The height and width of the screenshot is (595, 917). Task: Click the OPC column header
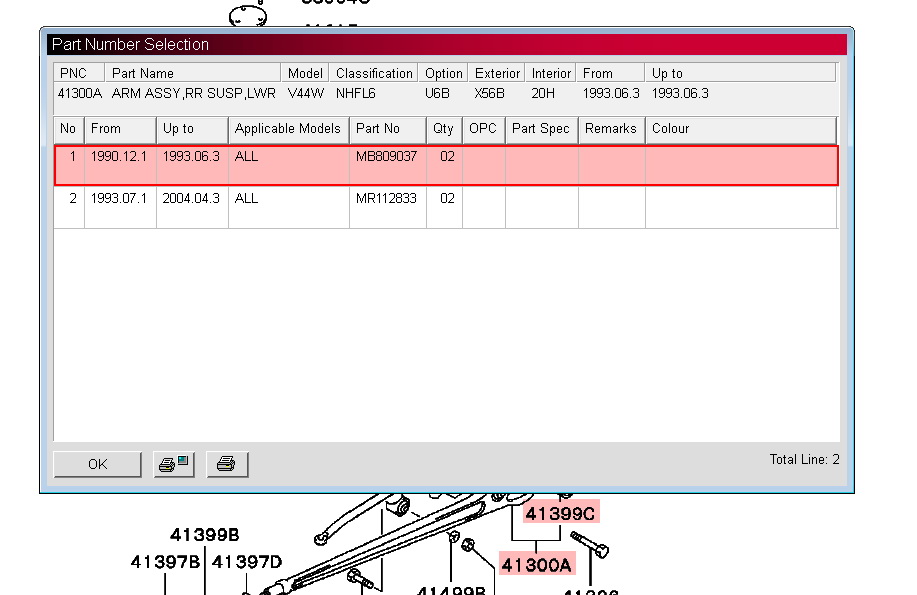pos(483,129)
